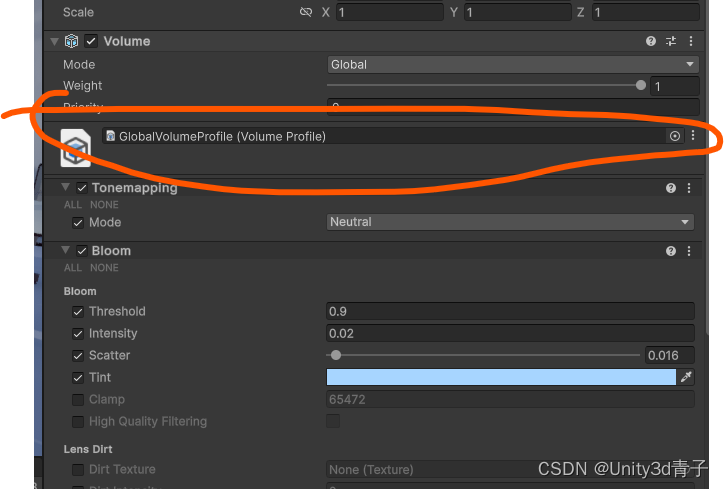Open object picker for GlobalVolumeProfile
The width and height of the screenshot is (724, 489).
(675, 136)
